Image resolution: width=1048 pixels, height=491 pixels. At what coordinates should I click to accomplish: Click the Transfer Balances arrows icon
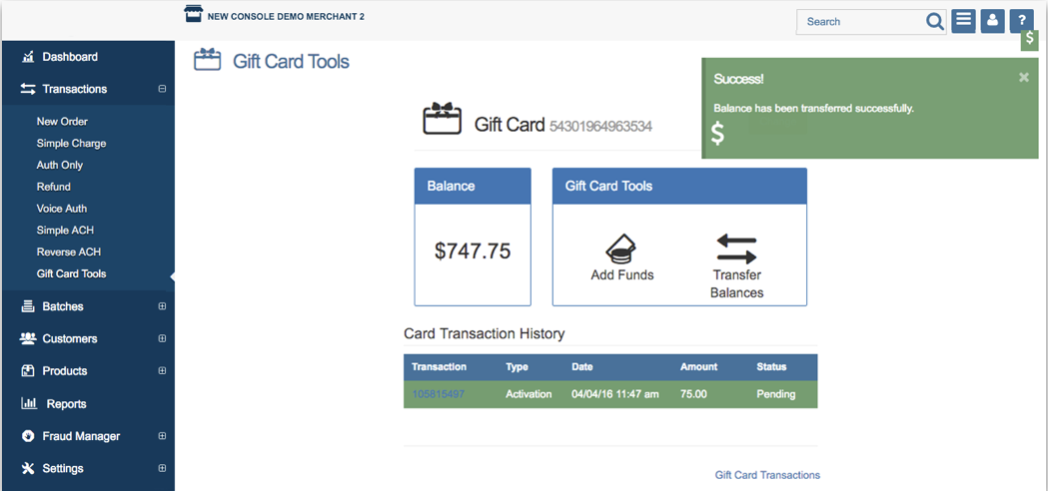pos(736,249)
